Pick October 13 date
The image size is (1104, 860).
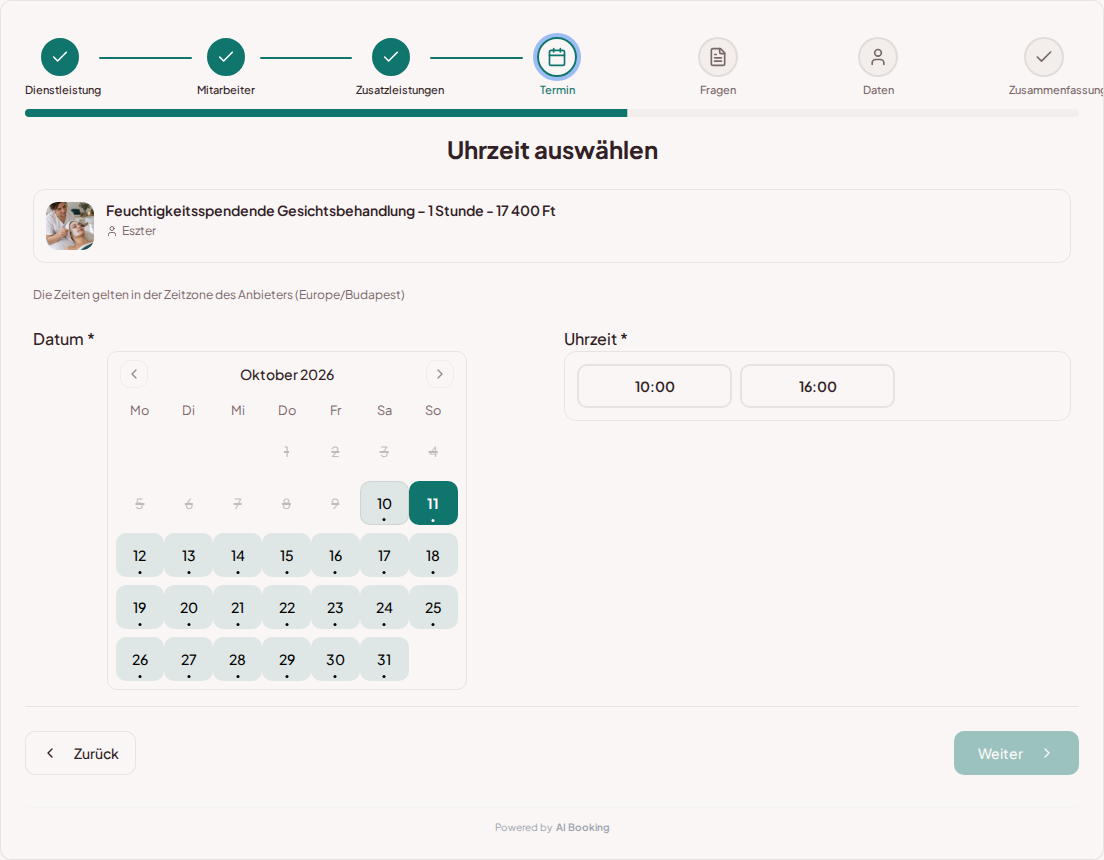point(189,555)
